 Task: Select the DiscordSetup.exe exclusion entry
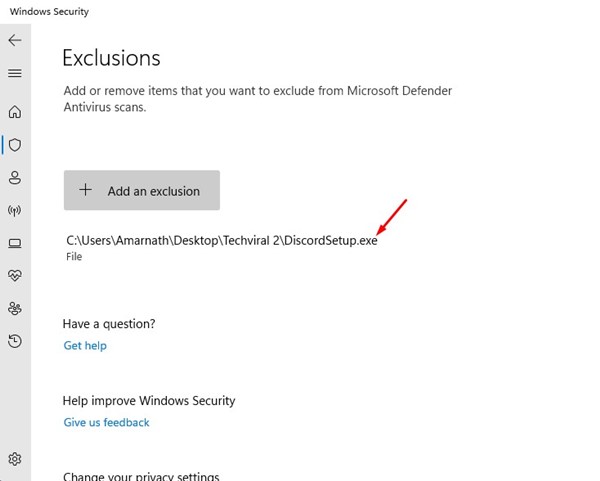click(x=221, y=241)
